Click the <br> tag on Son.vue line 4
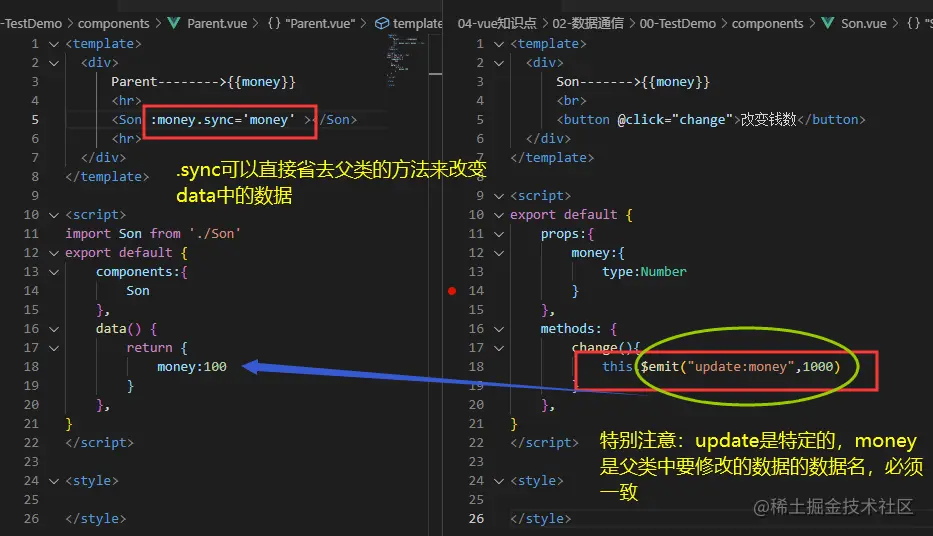 571,101
